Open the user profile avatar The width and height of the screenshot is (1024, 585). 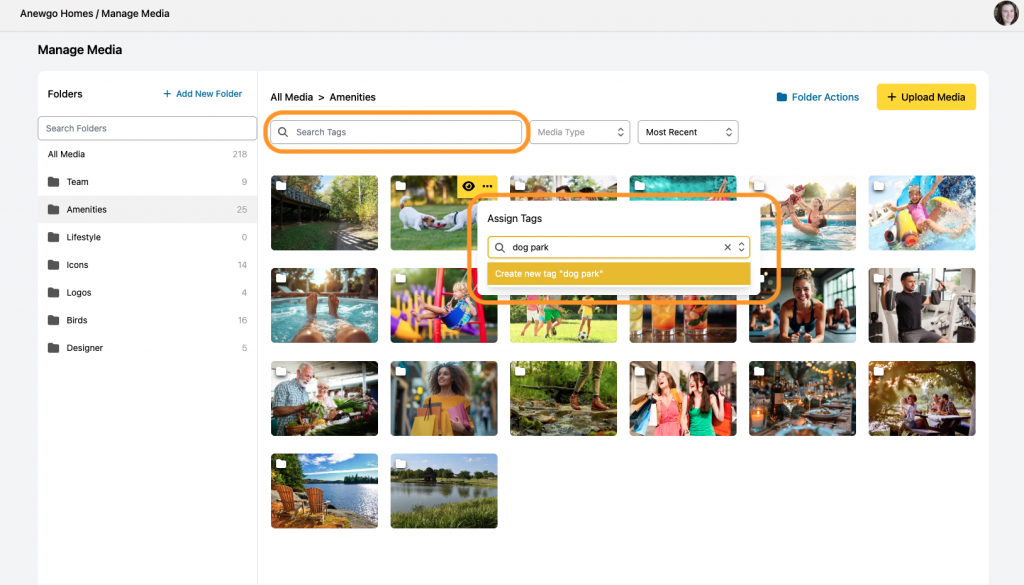[1005, 13]
